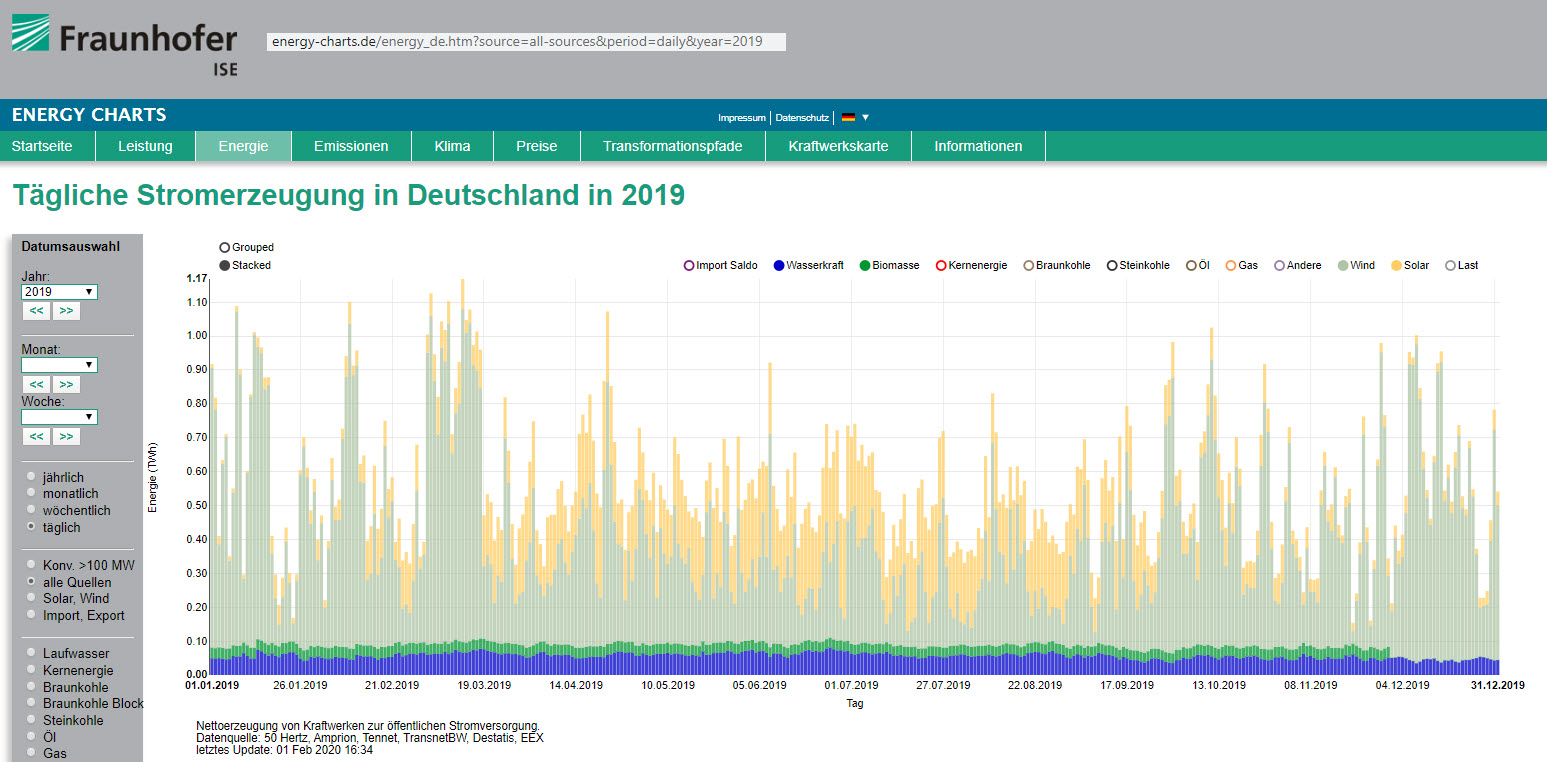The width and height of the screenshot is (1547, 762).
Task: Choose the monatlich time resolution
Action: 33,494
